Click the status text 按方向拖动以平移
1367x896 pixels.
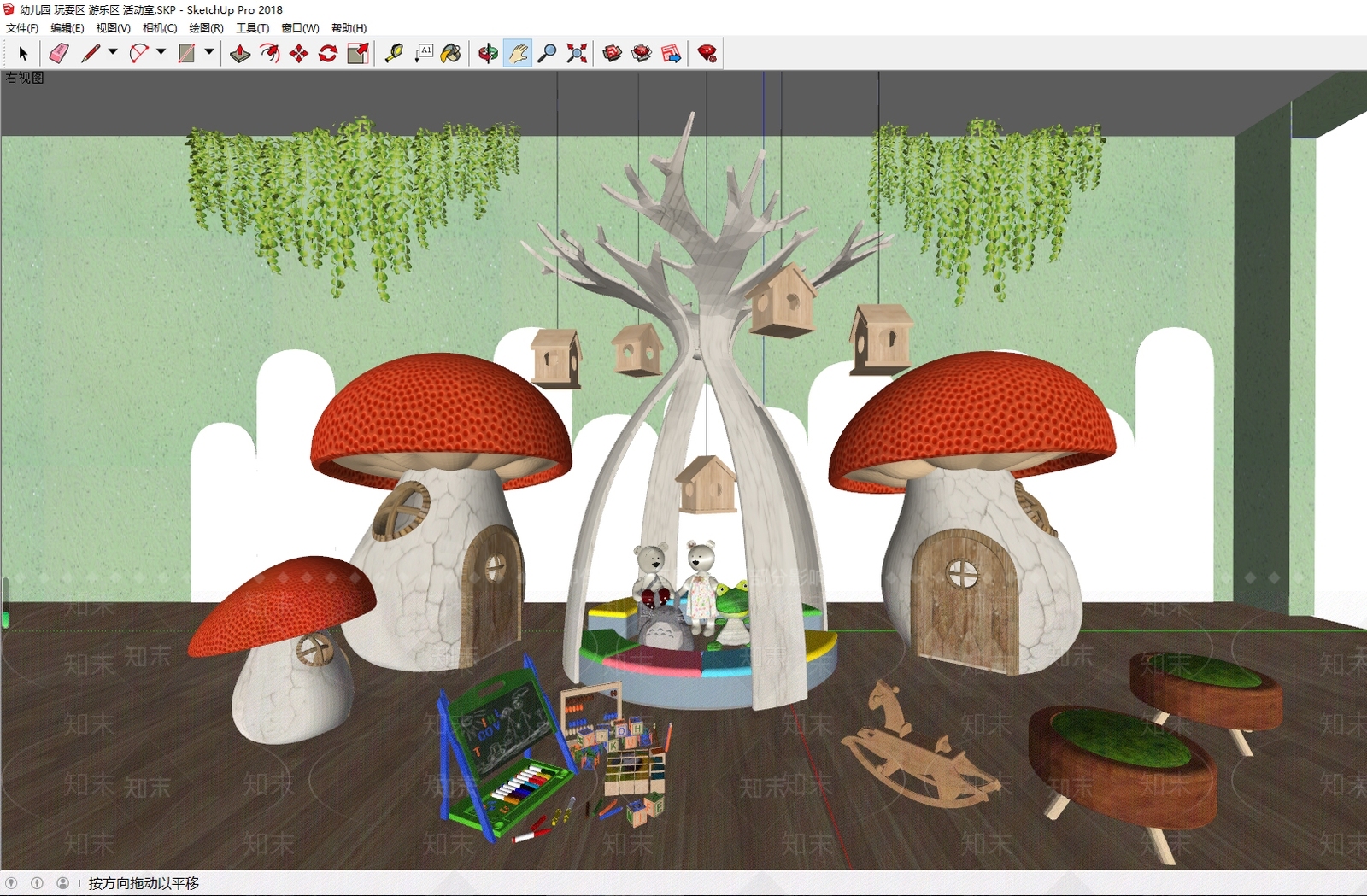pos(144,883)
